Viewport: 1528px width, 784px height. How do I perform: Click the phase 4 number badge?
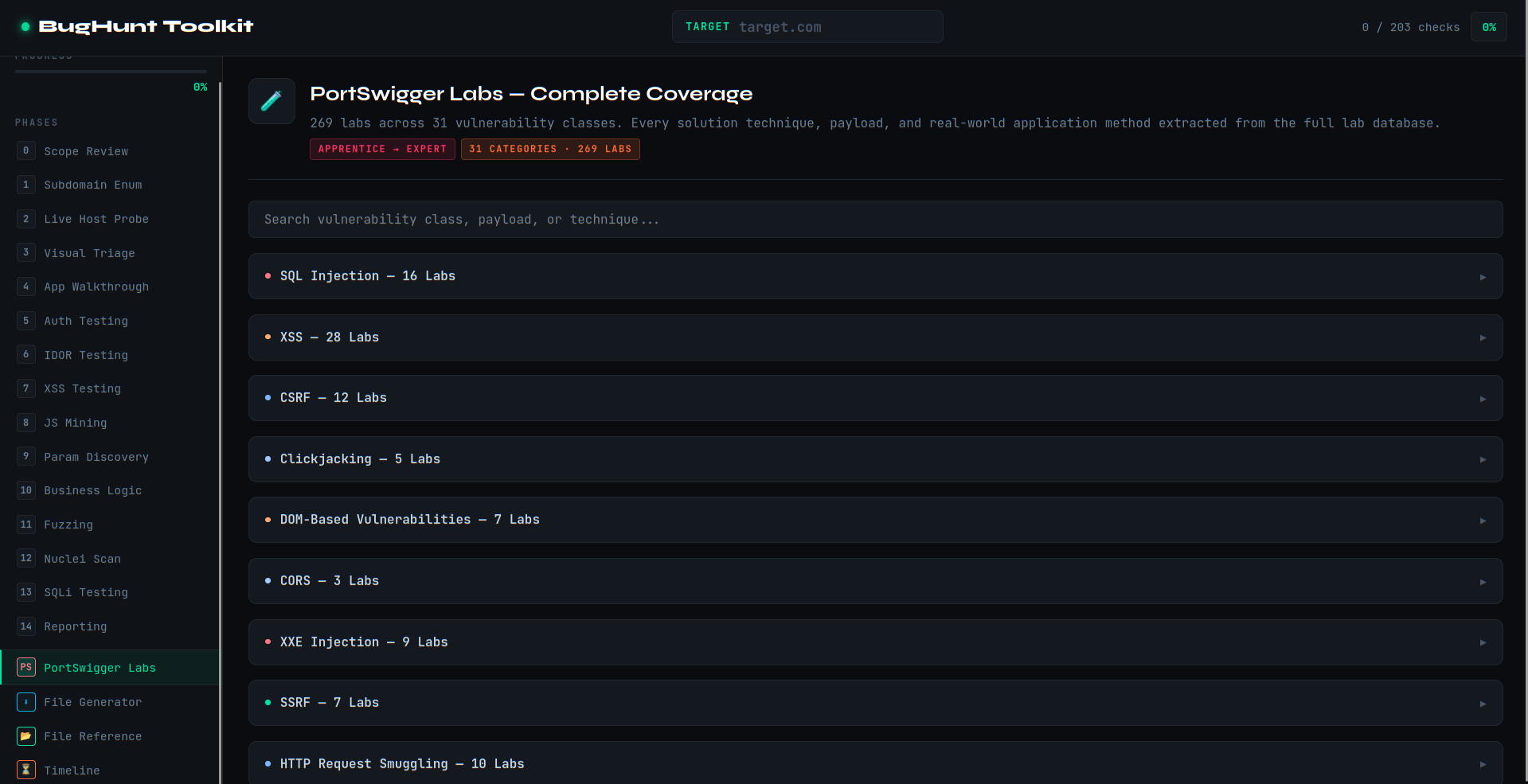coord(26,287)
